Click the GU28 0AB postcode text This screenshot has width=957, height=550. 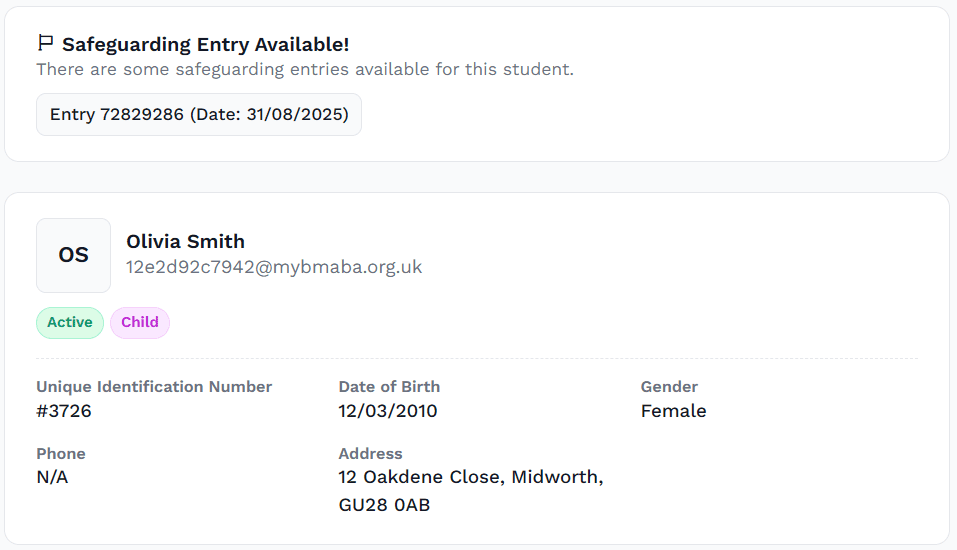pos(385,505)
